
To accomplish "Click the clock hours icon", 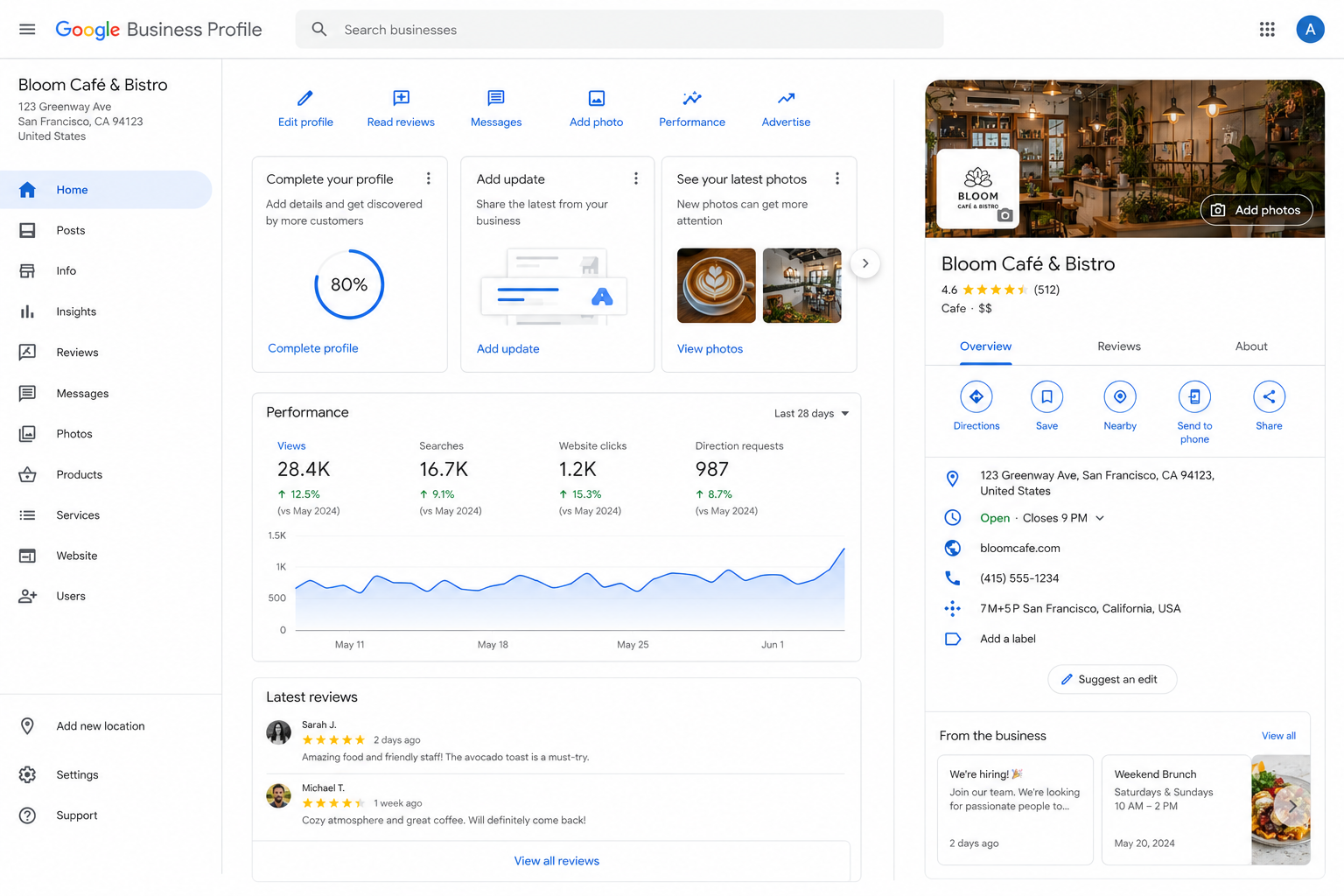I will tap(953, 518).
